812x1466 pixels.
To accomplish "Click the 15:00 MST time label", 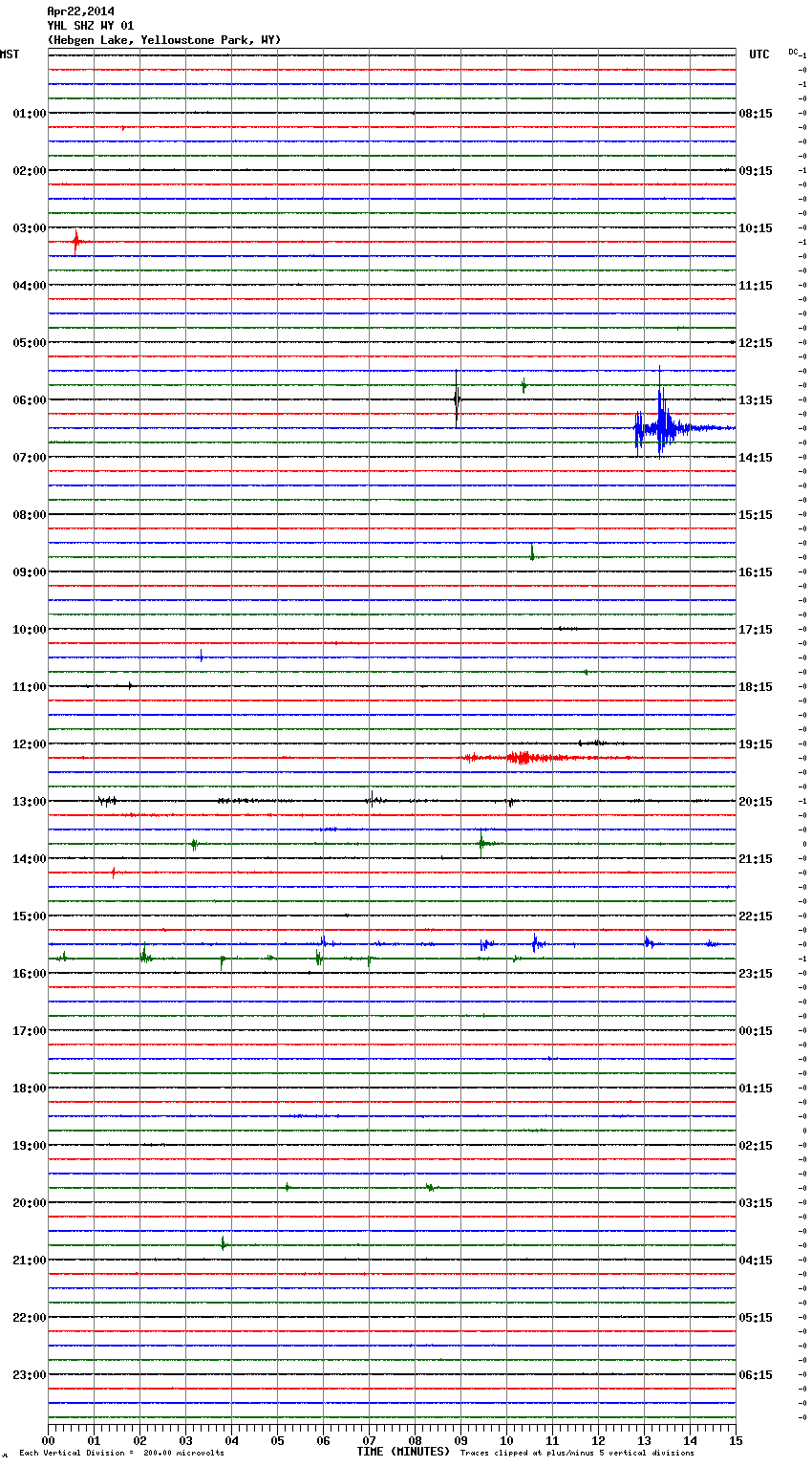I will pyautogui.click(x=30, y=916).
